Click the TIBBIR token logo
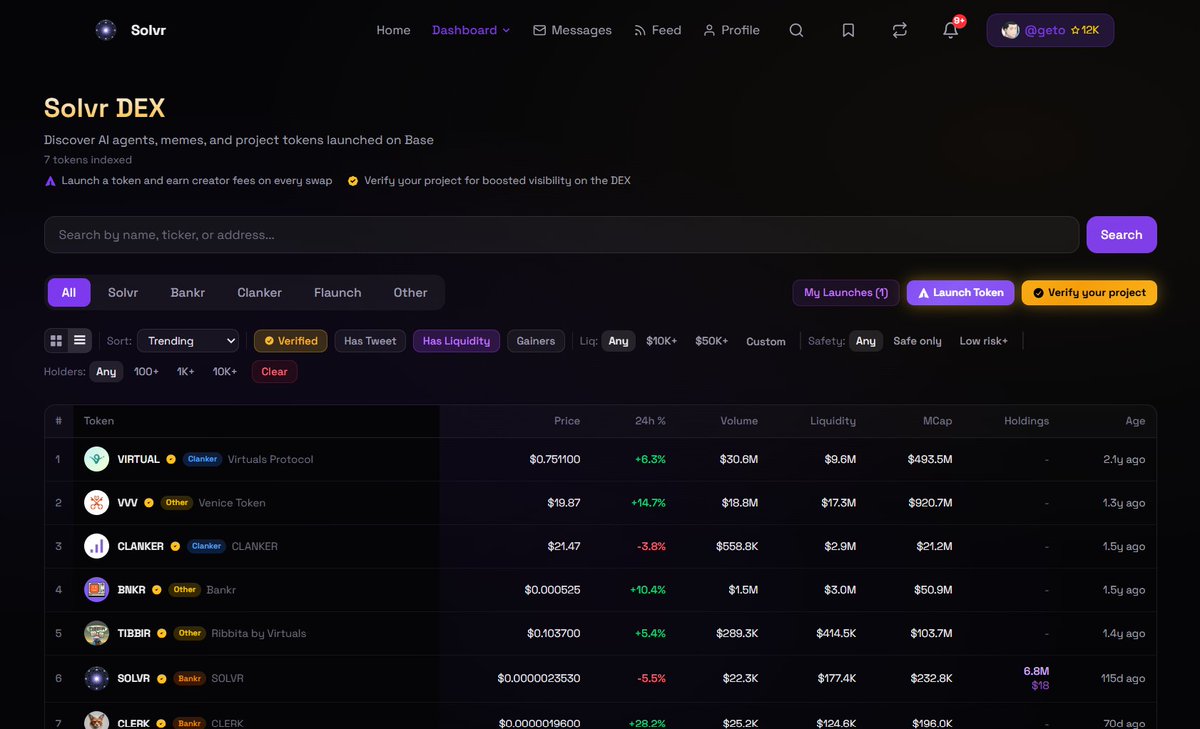 (x=97, y=633)
